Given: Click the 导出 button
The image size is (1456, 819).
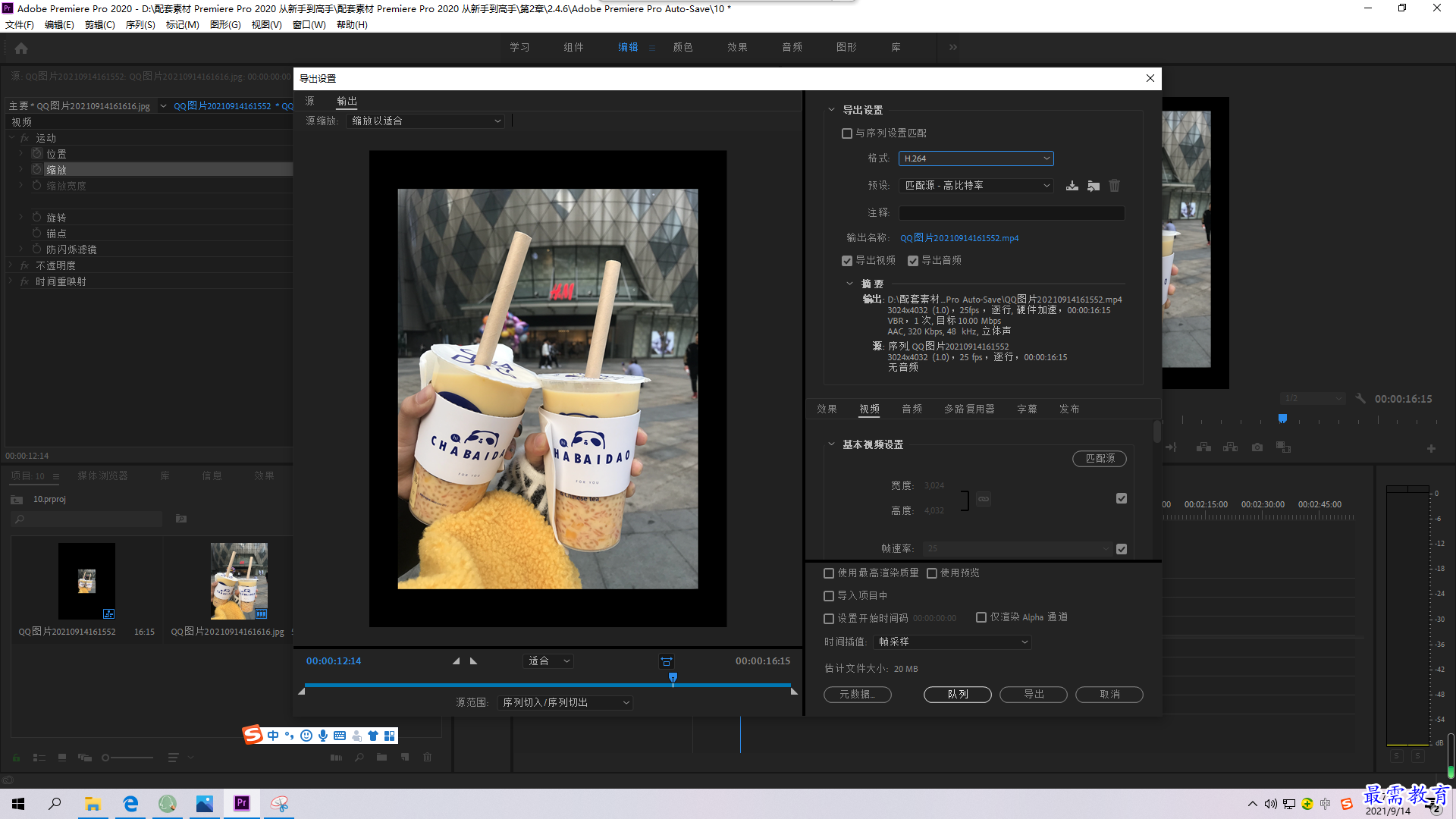Looking at the screenshot, I should [x=1034, y=695].
